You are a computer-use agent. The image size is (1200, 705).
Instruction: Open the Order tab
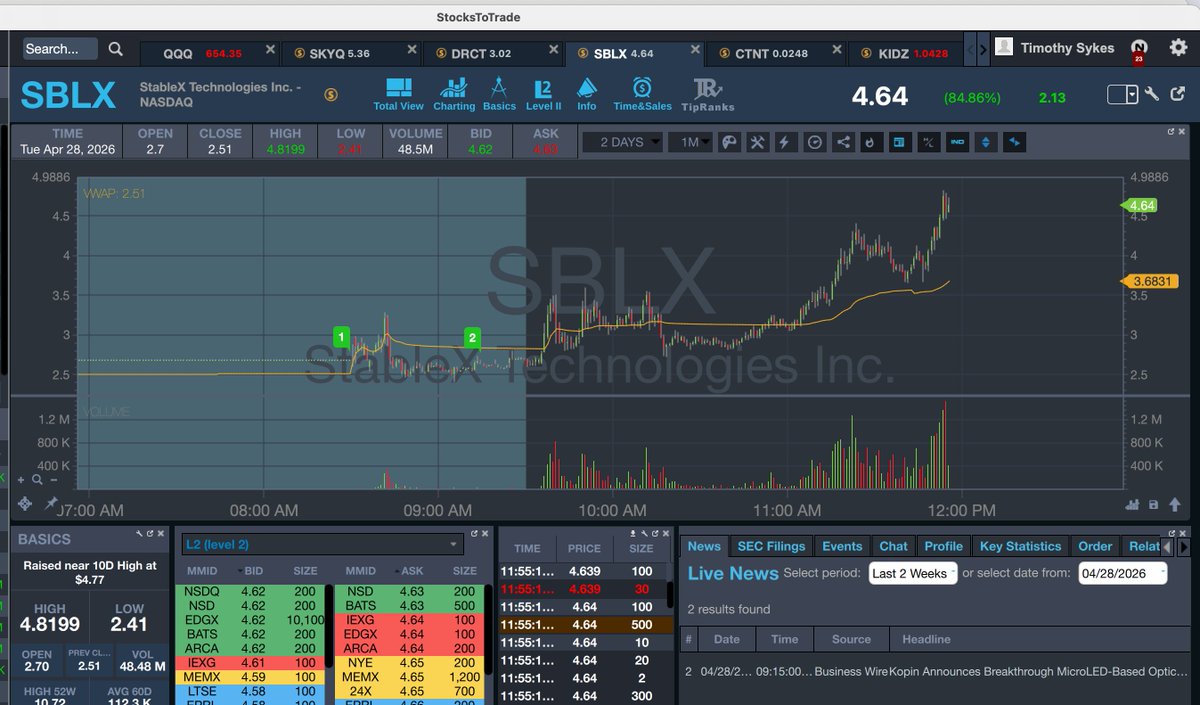1095,546
